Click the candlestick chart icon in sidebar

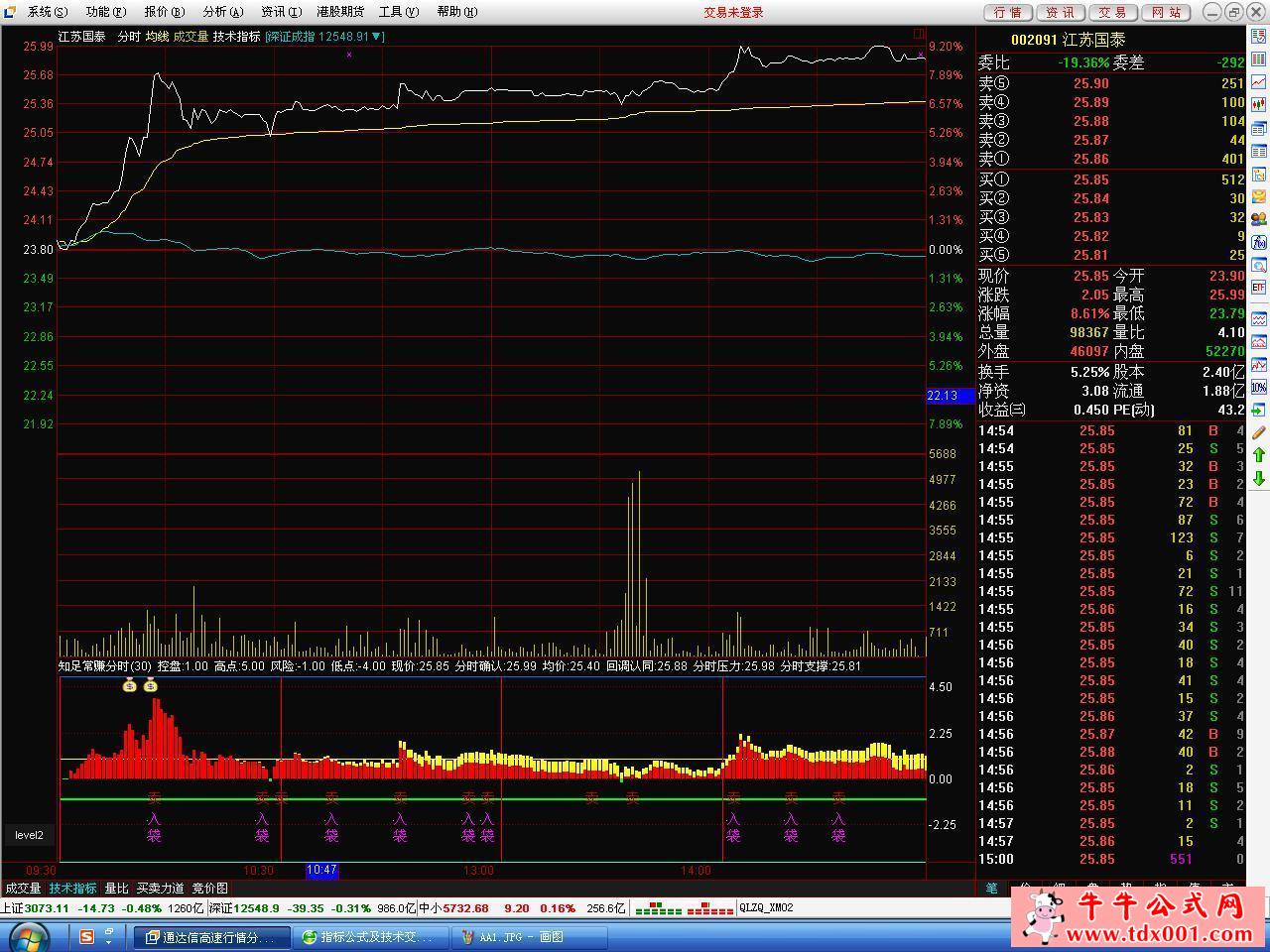(x=1258, y=103)
